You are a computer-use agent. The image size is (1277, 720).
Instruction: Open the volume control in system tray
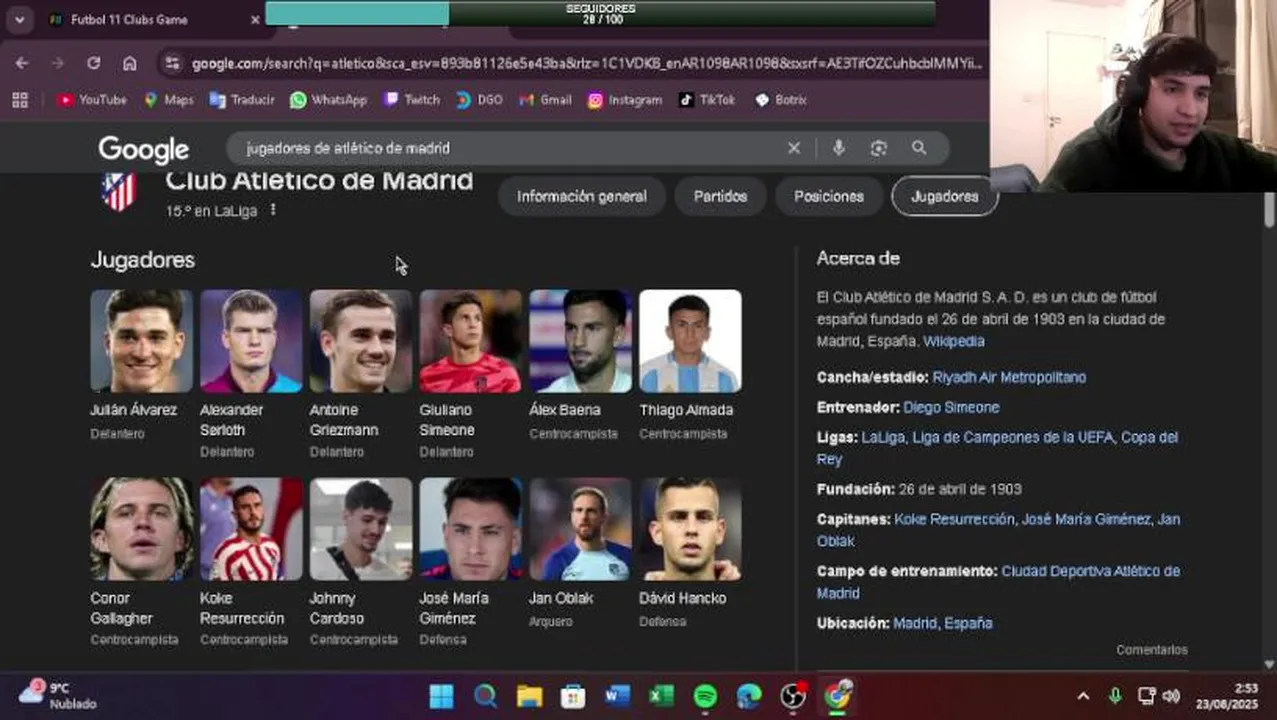[1172, 696]
